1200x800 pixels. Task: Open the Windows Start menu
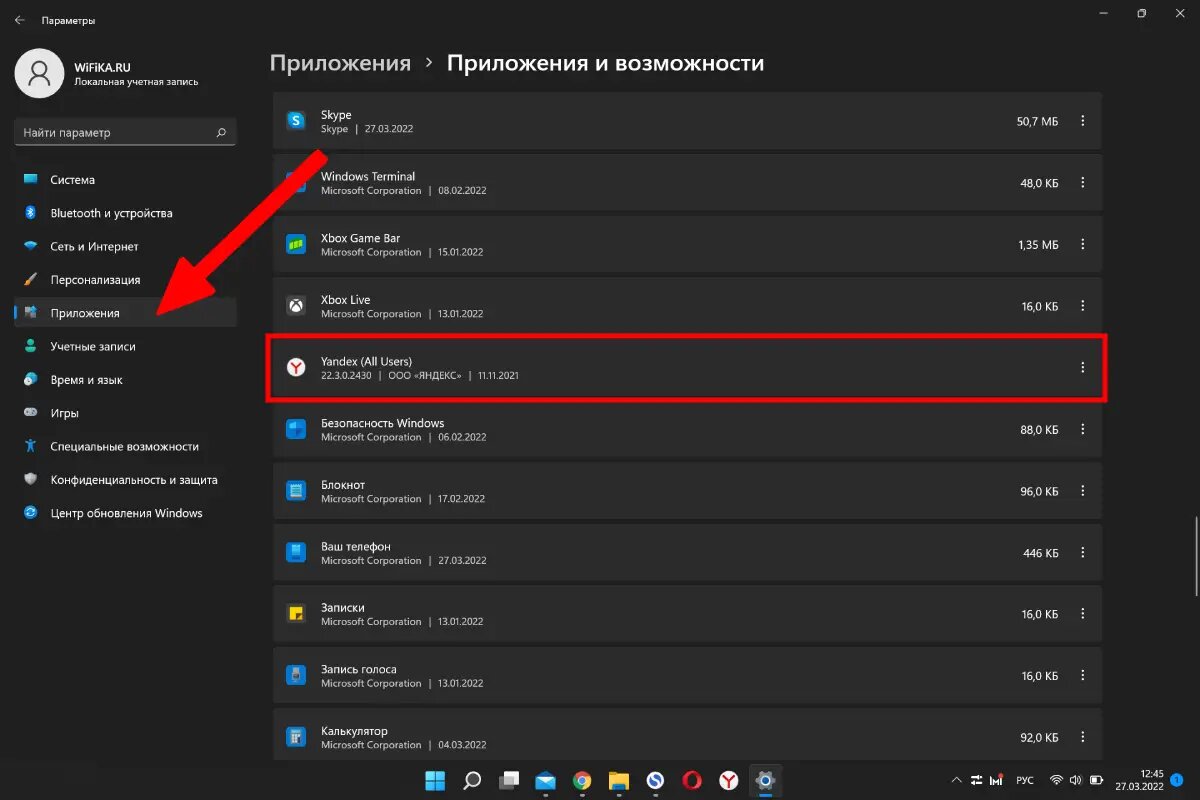tap(436, 780)
